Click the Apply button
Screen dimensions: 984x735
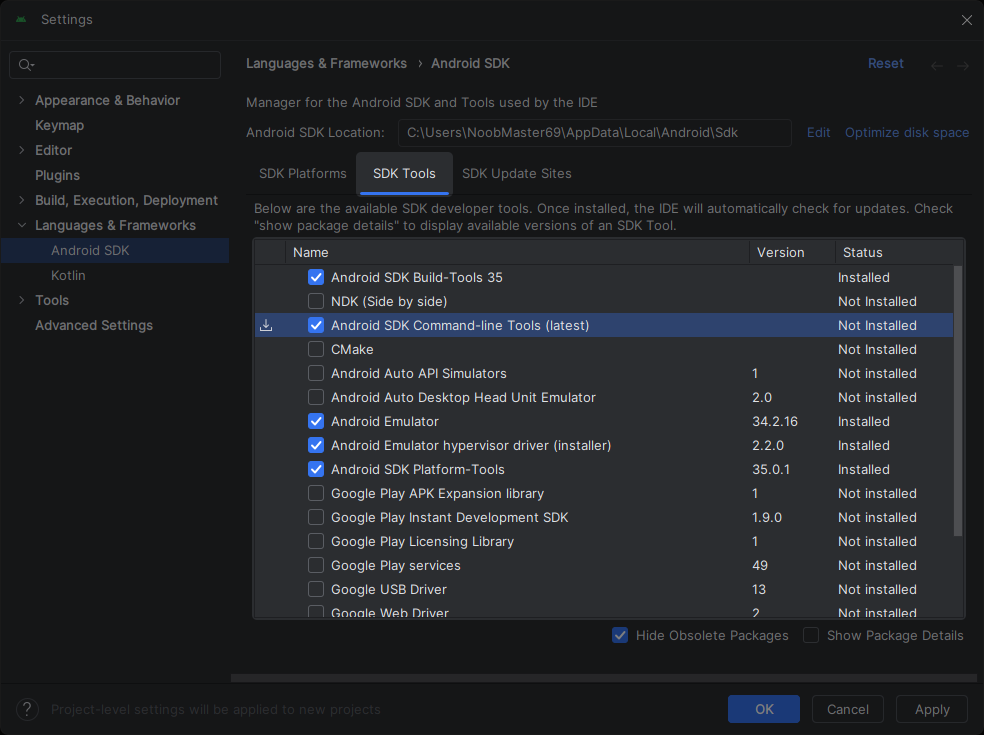coord(932,709)
